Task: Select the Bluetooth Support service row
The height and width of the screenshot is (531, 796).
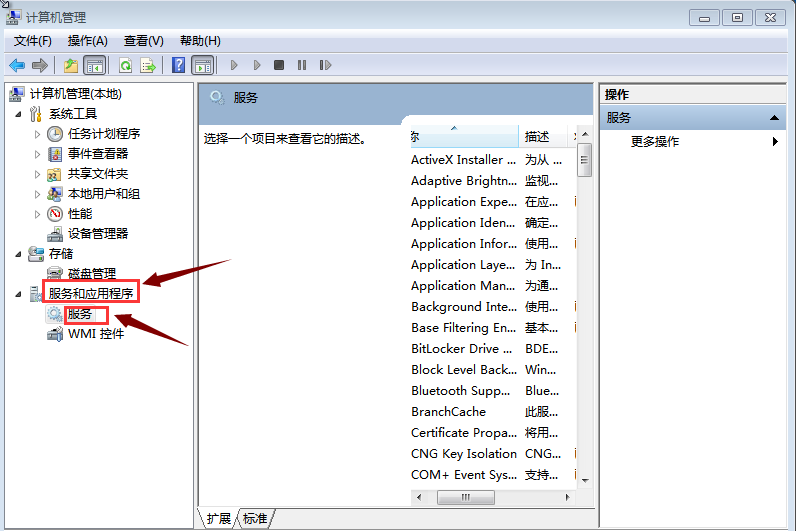Action: 463,390
